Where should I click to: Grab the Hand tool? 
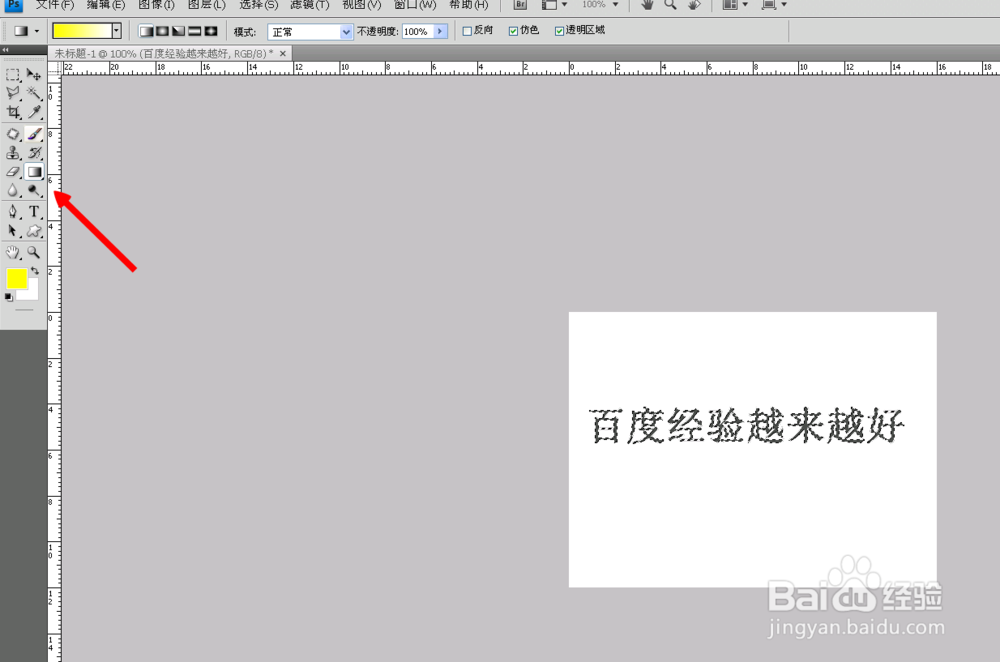pos(13,251)
